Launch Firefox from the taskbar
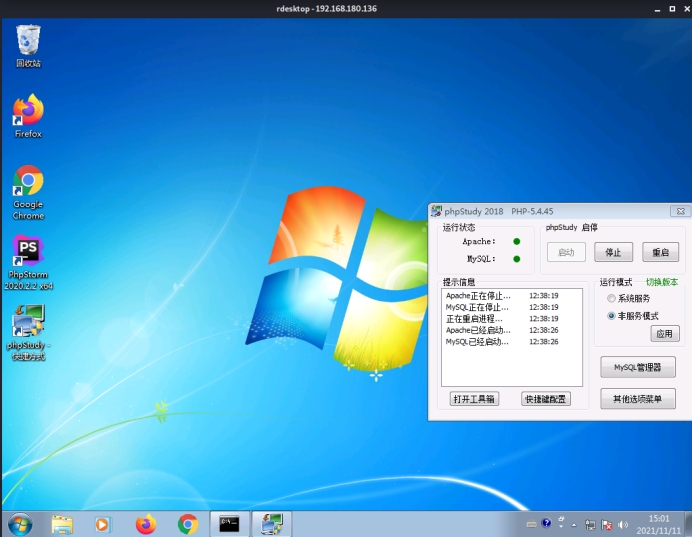Image resolution: width=692 pixels, height=537 pixels. (x=146, y=525)
